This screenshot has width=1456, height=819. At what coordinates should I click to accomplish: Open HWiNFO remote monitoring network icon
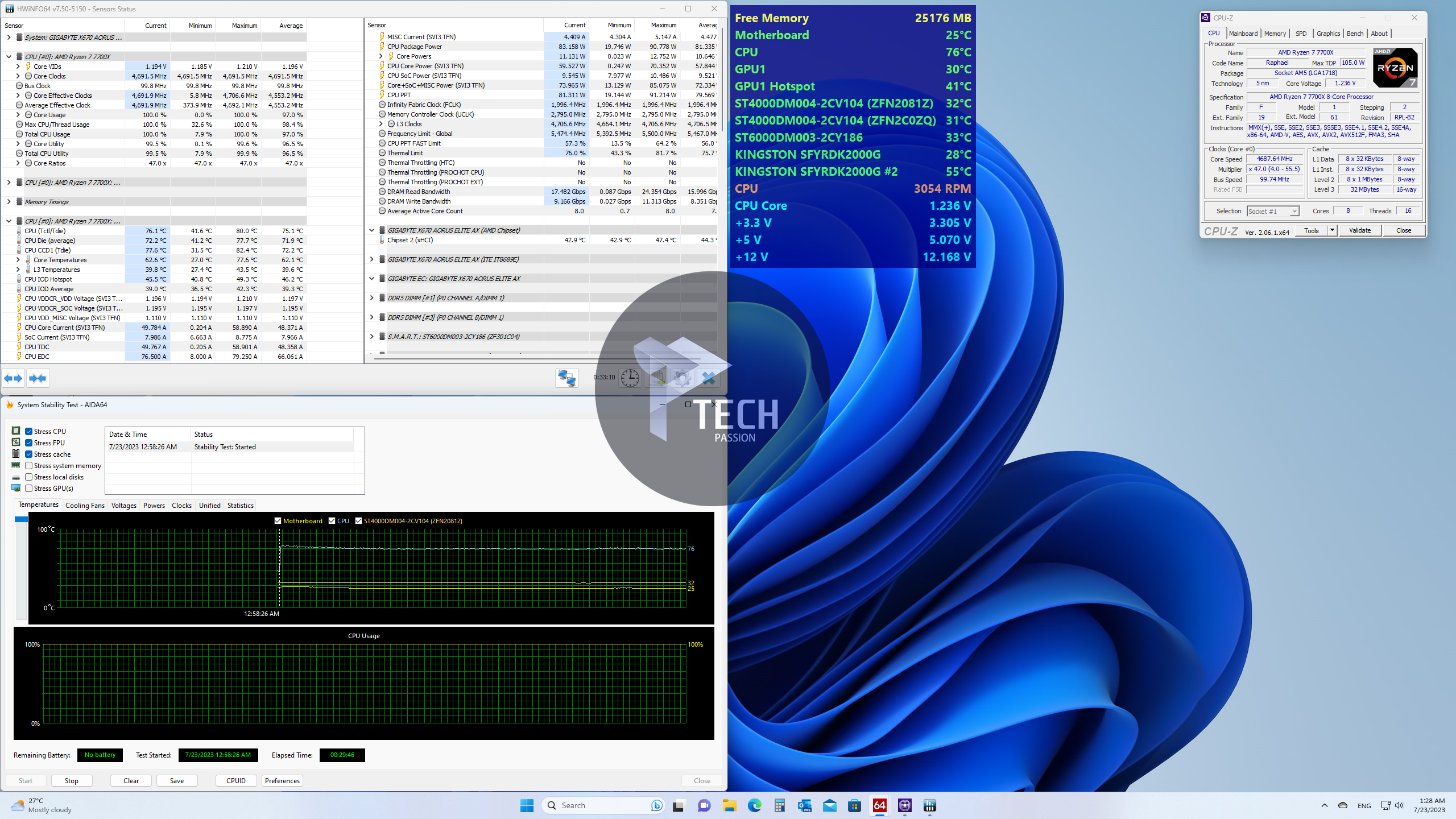(567, 378)
